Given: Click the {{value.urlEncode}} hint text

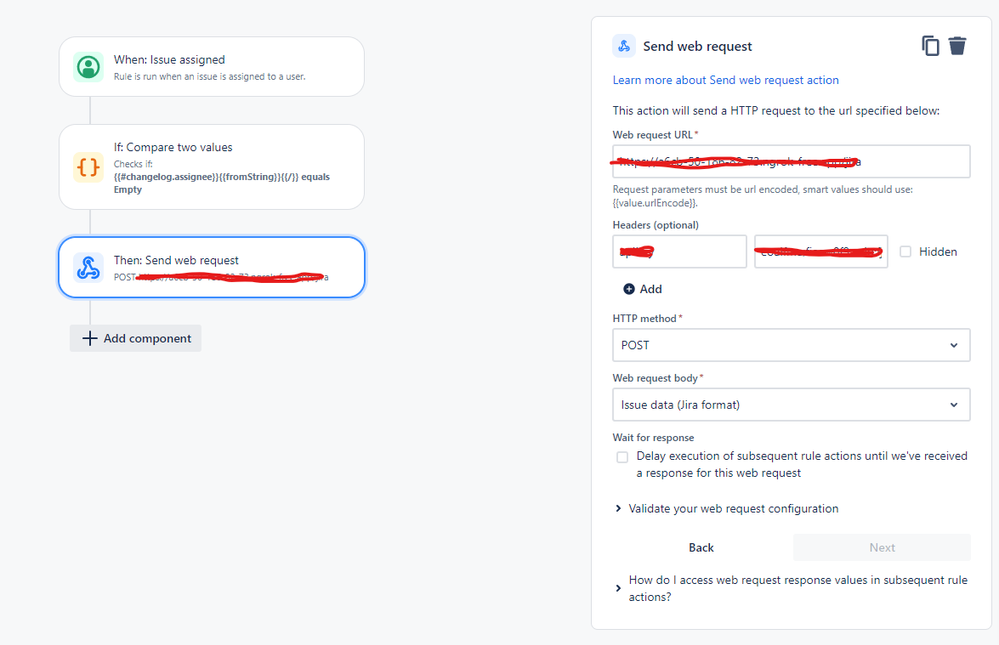Looking at the screenshot, I should point(655,203).
